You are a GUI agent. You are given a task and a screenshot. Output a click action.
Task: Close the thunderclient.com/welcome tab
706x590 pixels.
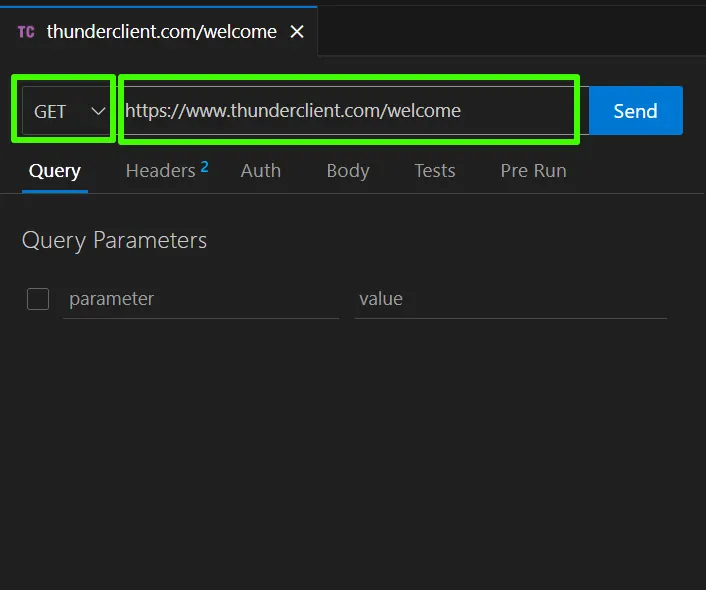(x=297, y=32)
